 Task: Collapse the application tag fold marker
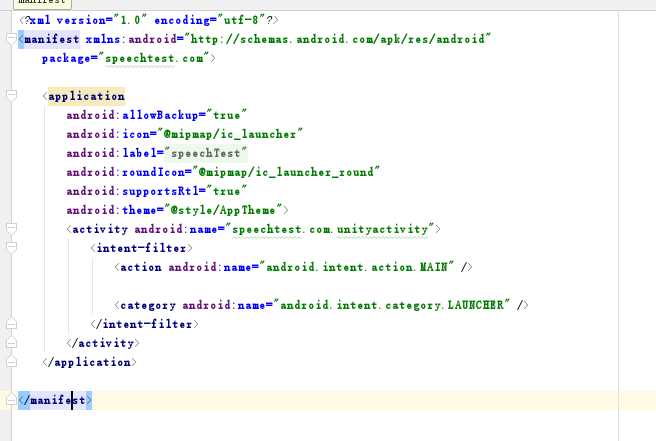point(12,96)
